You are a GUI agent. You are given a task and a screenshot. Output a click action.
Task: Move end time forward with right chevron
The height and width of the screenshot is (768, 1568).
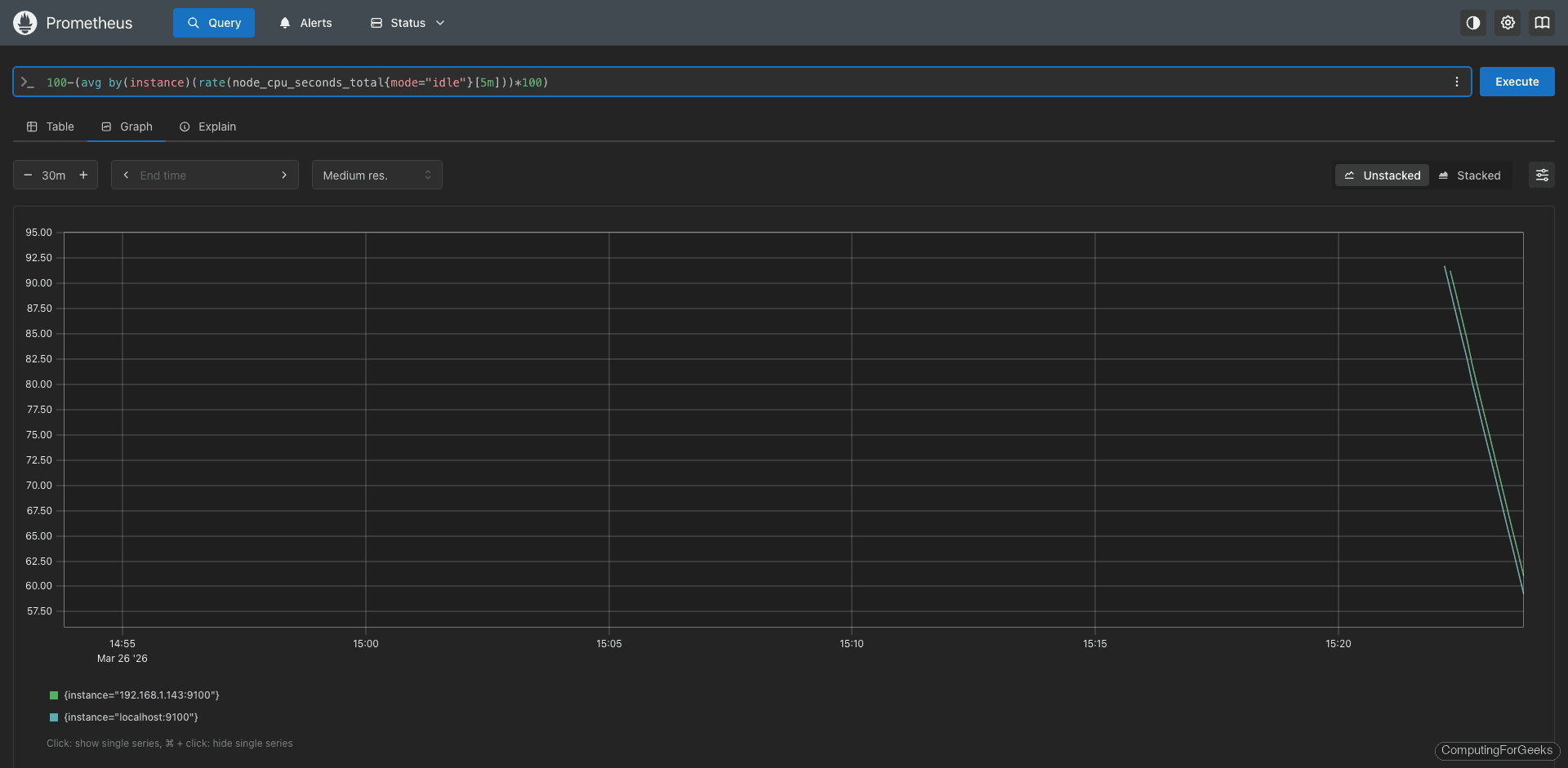point(284,175)
